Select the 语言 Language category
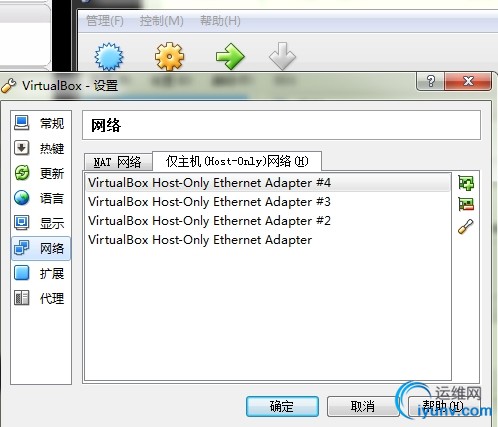The image size is (498, 427). 41,198
